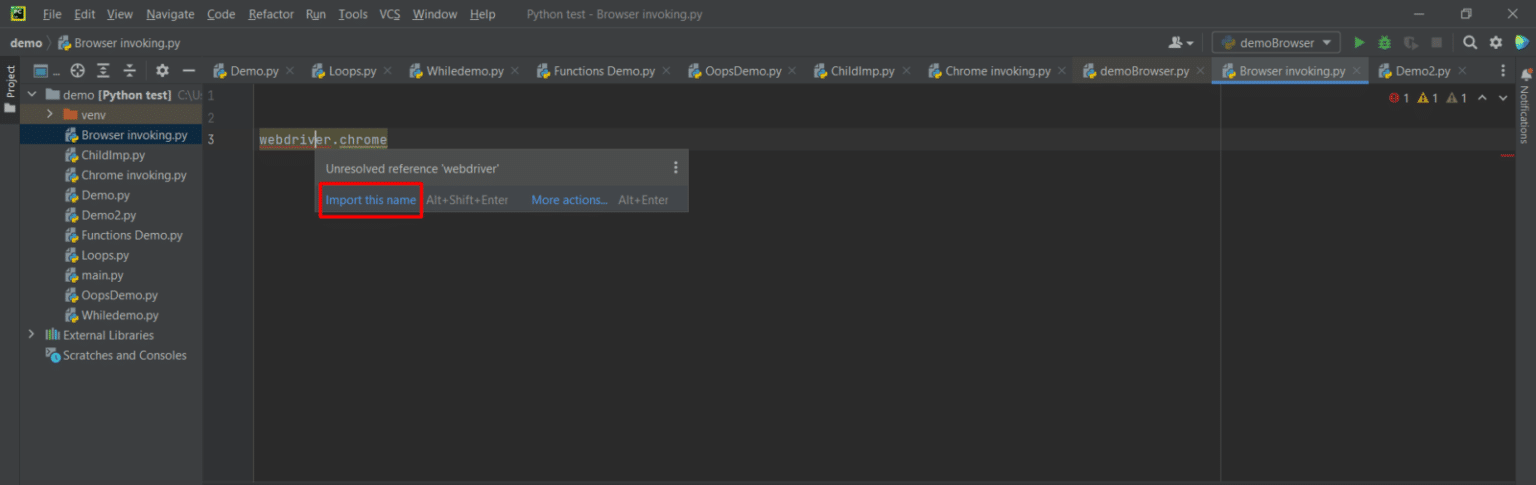Screen dimensions: 1536x485
Task: Click the Import this name link
Action: pyautogui.click(x=370, y=200)
